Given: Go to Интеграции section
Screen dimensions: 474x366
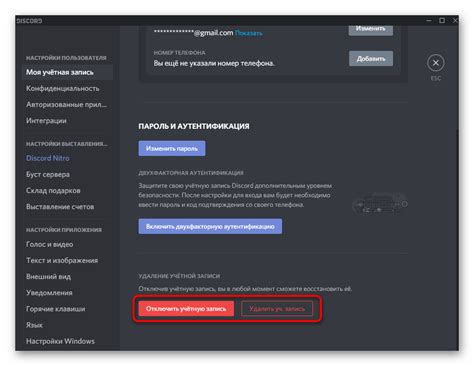Looking at the screenshot, I should point(46,120).
